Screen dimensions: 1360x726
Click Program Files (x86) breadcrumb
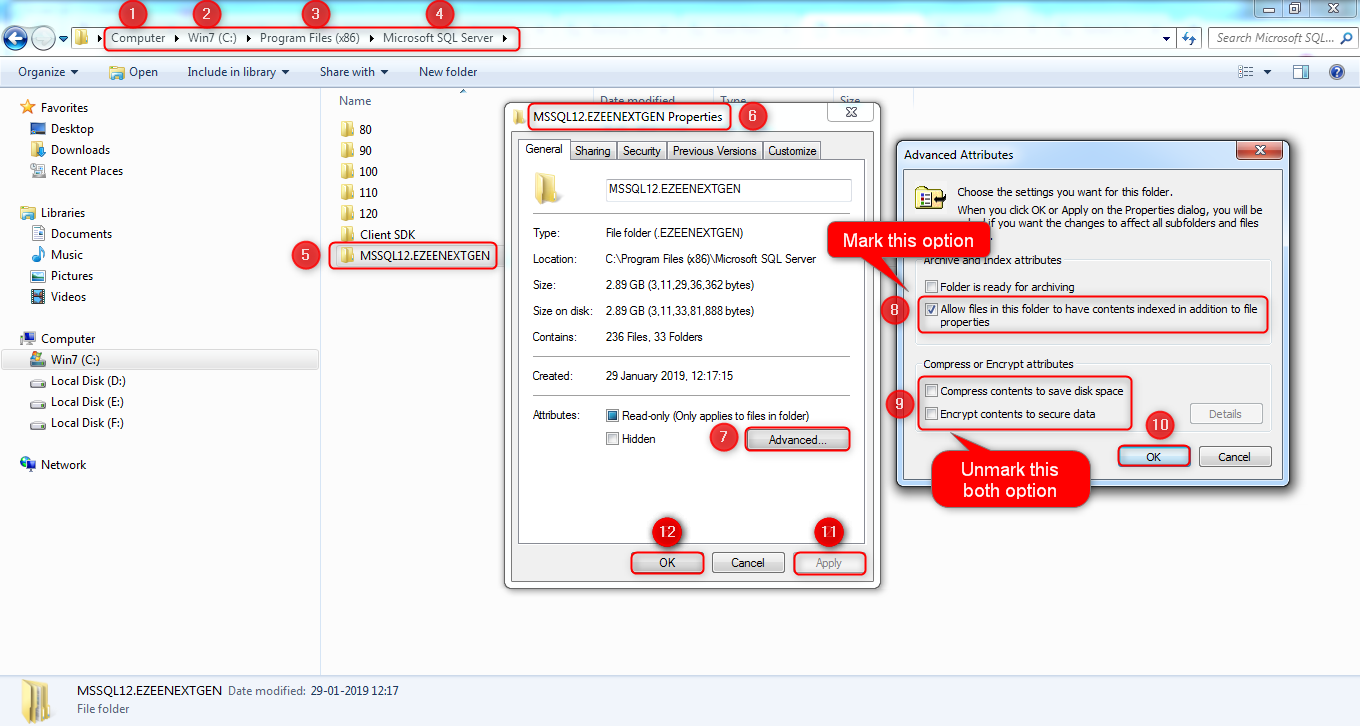(x=309, y=38)
